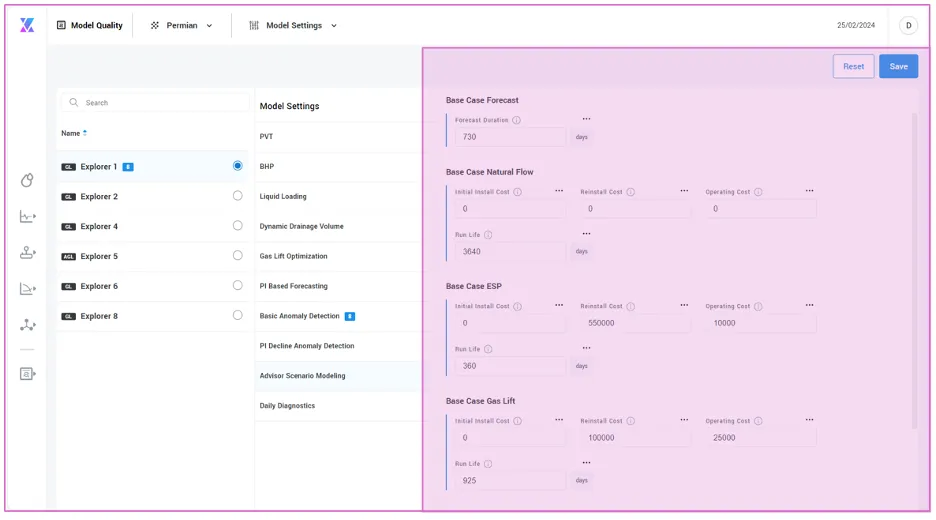936x520 pixels.
Task: Show info for ESP Operating Cost
Action: click(x=758, y=306)
